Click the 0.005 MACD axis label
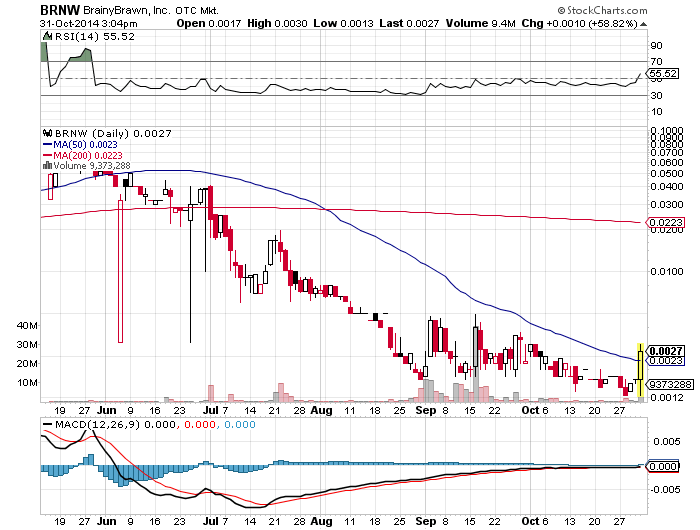 [x=667, y=442]
